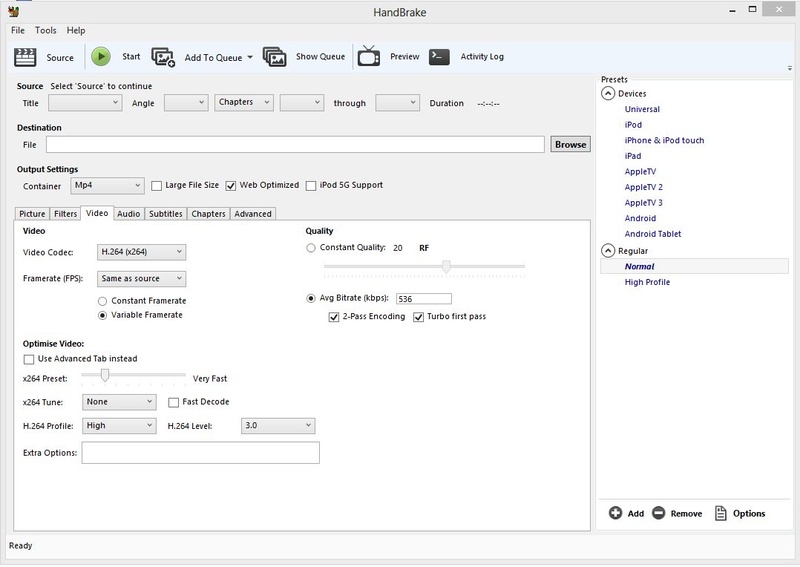Click the Browse destination button
This screenshot has height=567, width=800.
(570, 144)
